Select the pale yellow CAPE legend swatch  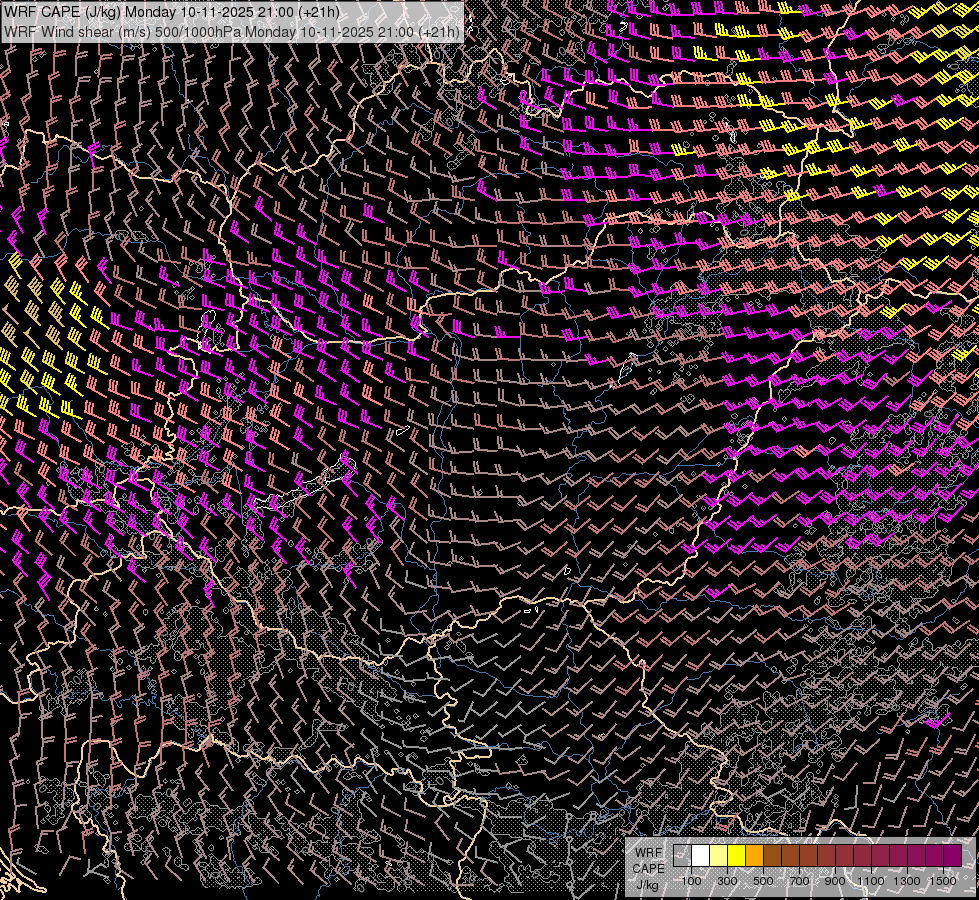[x=719, y=855]
